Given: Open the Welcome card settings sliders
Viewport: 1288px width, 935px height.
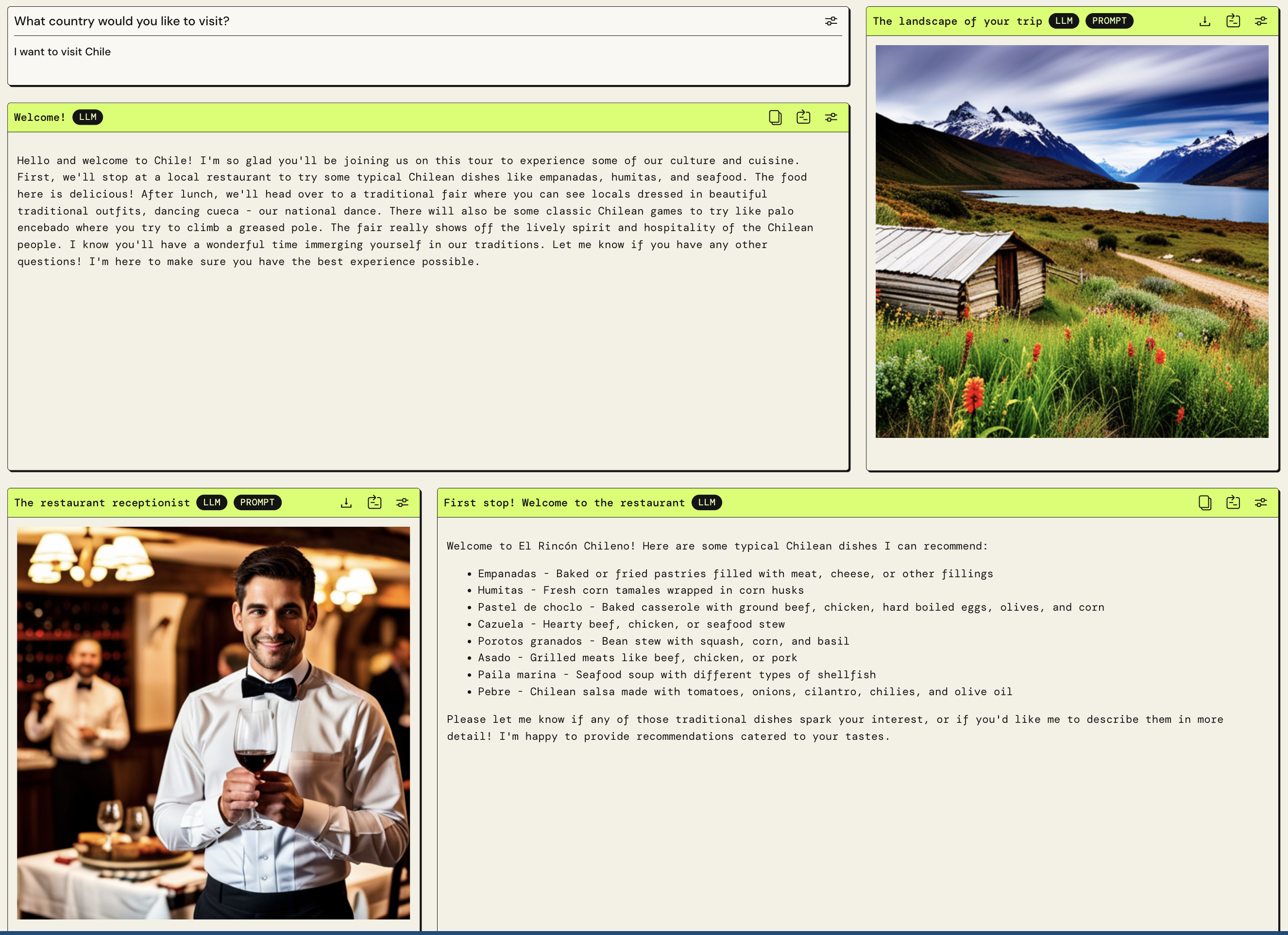Looking at the screenshot, I should tap(831, 117).
